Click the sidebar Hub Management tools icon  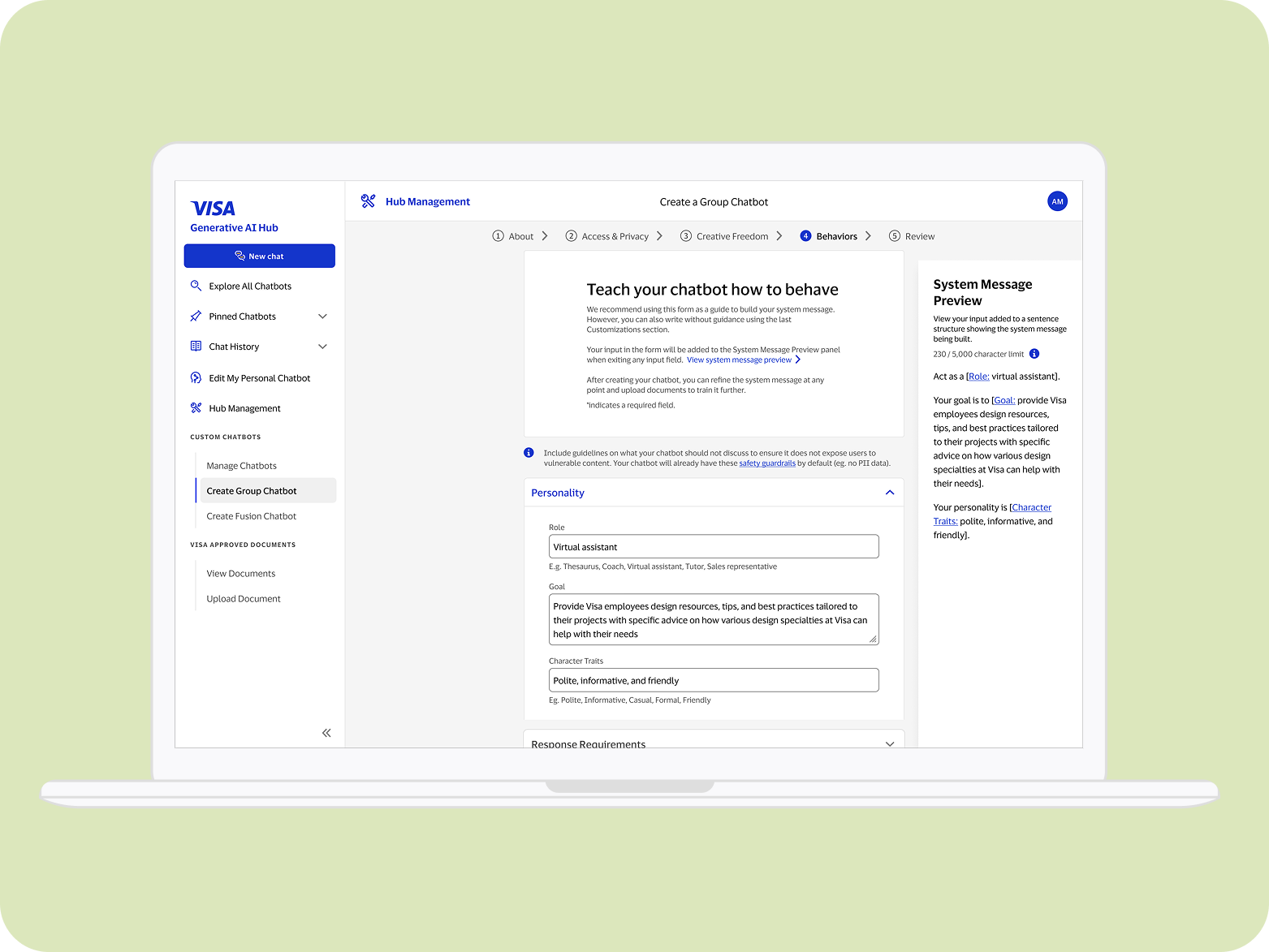coord(196,408)
